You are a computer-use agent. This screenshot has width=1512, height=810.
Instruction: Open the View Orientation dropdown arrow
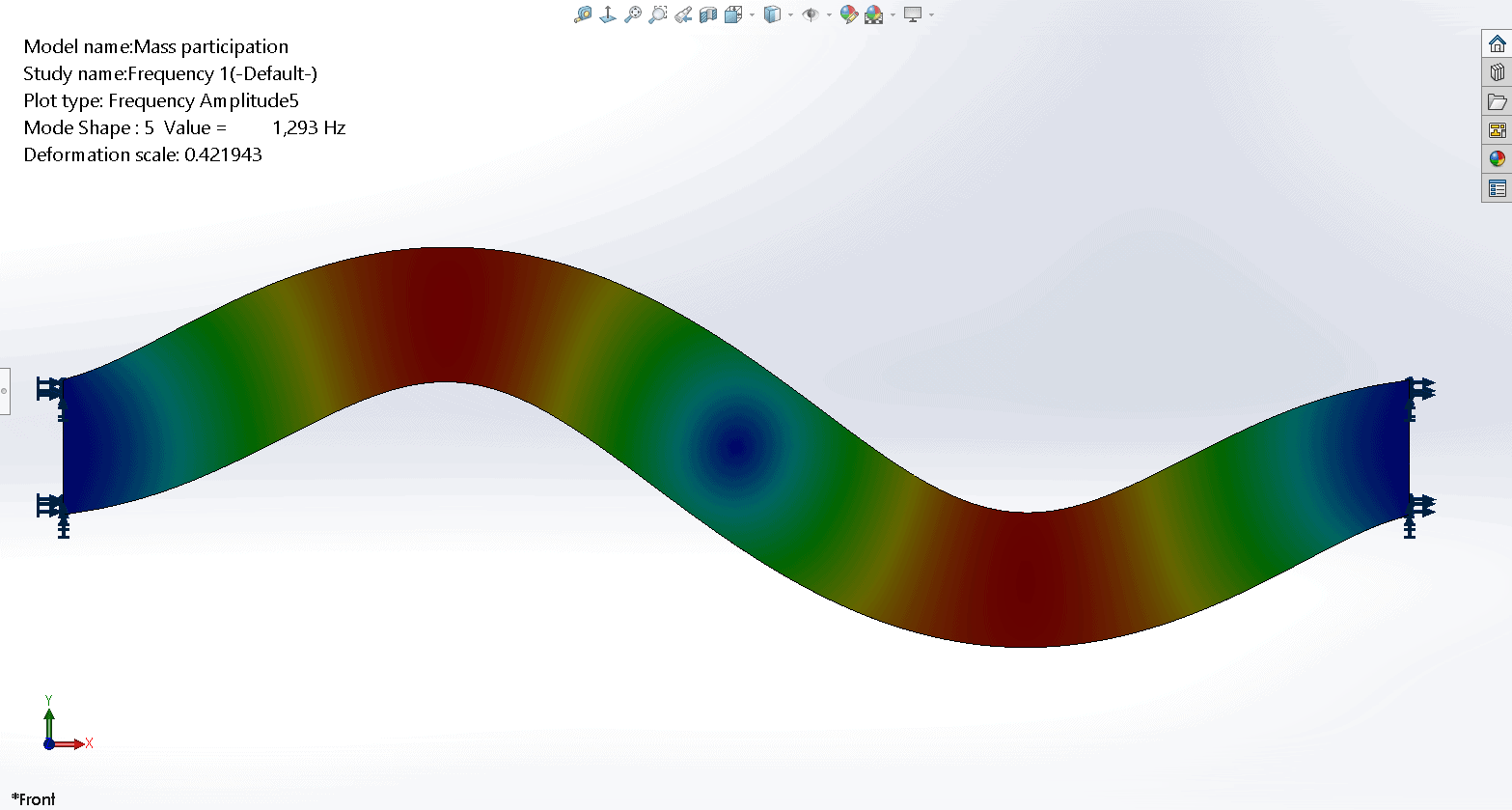[x=753, y=14]
